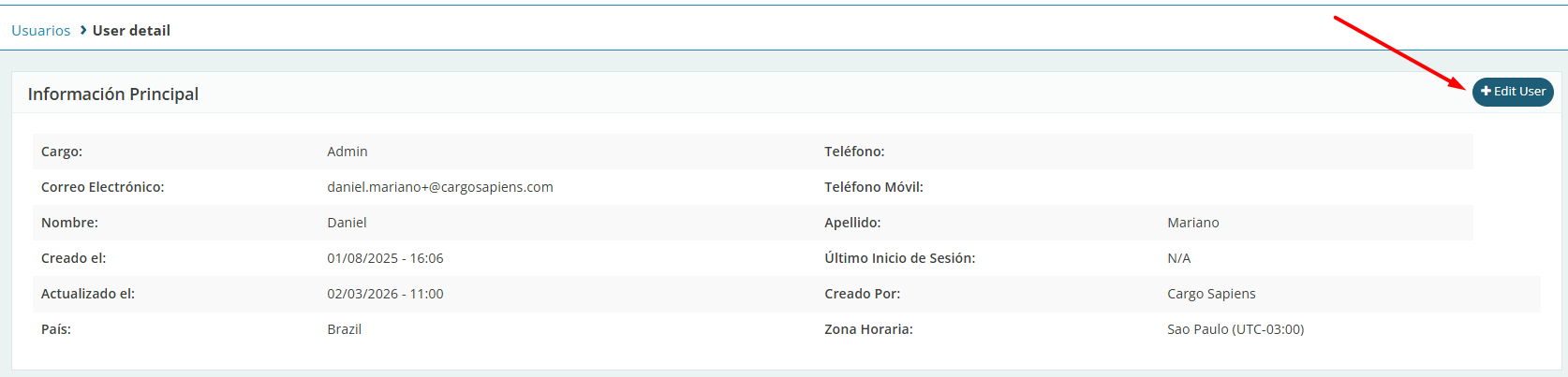This screenshot has height=377, width=1568.
Task: Click the Admin cargo value
Action: pos(348,152)
